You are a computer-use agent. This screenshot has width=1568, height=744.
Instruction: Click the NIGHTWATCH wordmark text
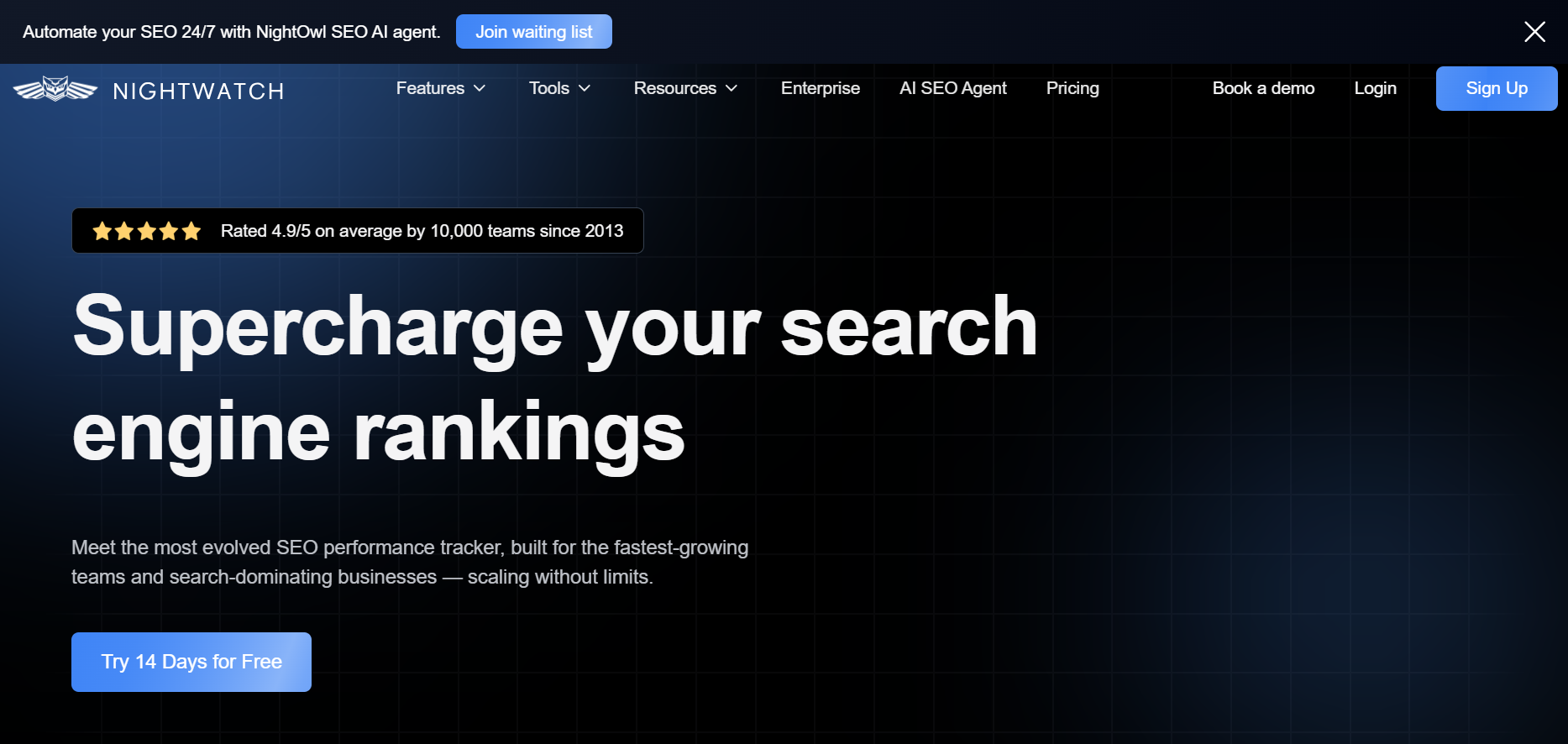pyautogui.click(x=199, y=91)
